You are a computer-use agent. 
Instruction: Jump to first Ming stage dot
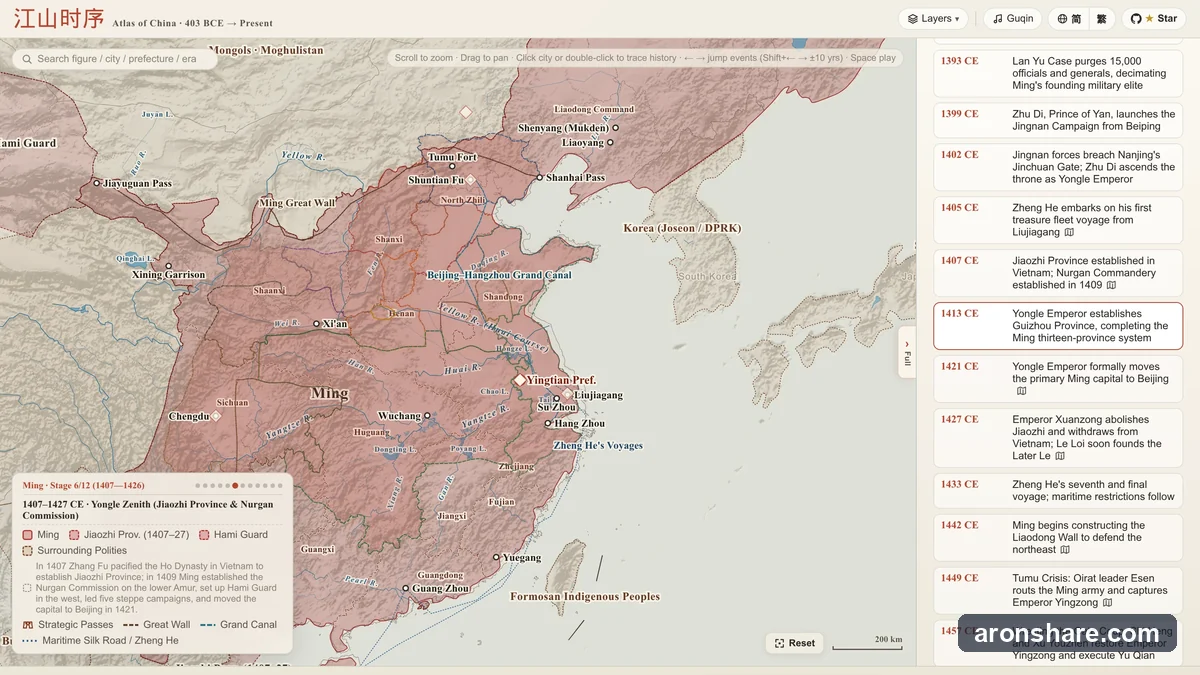click(x=198, y=486)
